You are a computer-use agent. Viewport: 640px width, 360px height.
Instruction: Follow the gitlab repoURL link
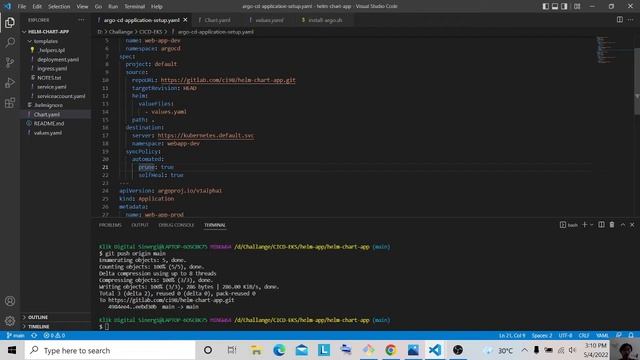[x=228, y=80]
